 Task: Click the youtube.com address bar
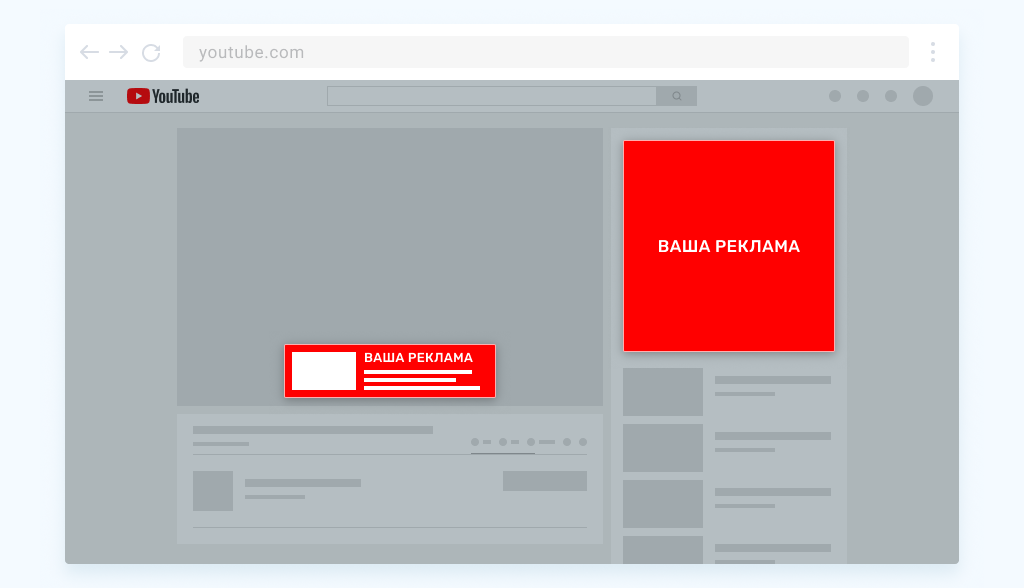[545, 52]
